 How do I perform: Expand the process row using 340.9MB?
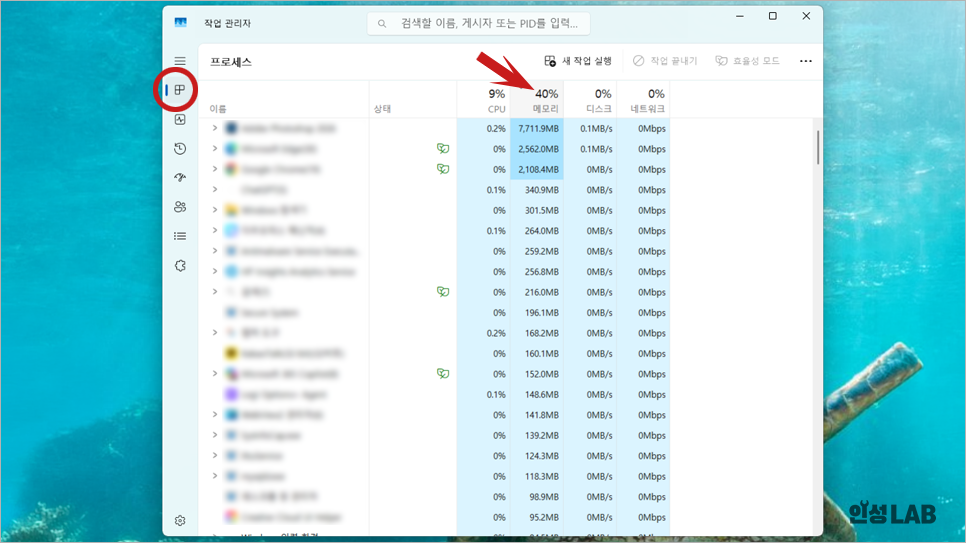pos(215,189)
